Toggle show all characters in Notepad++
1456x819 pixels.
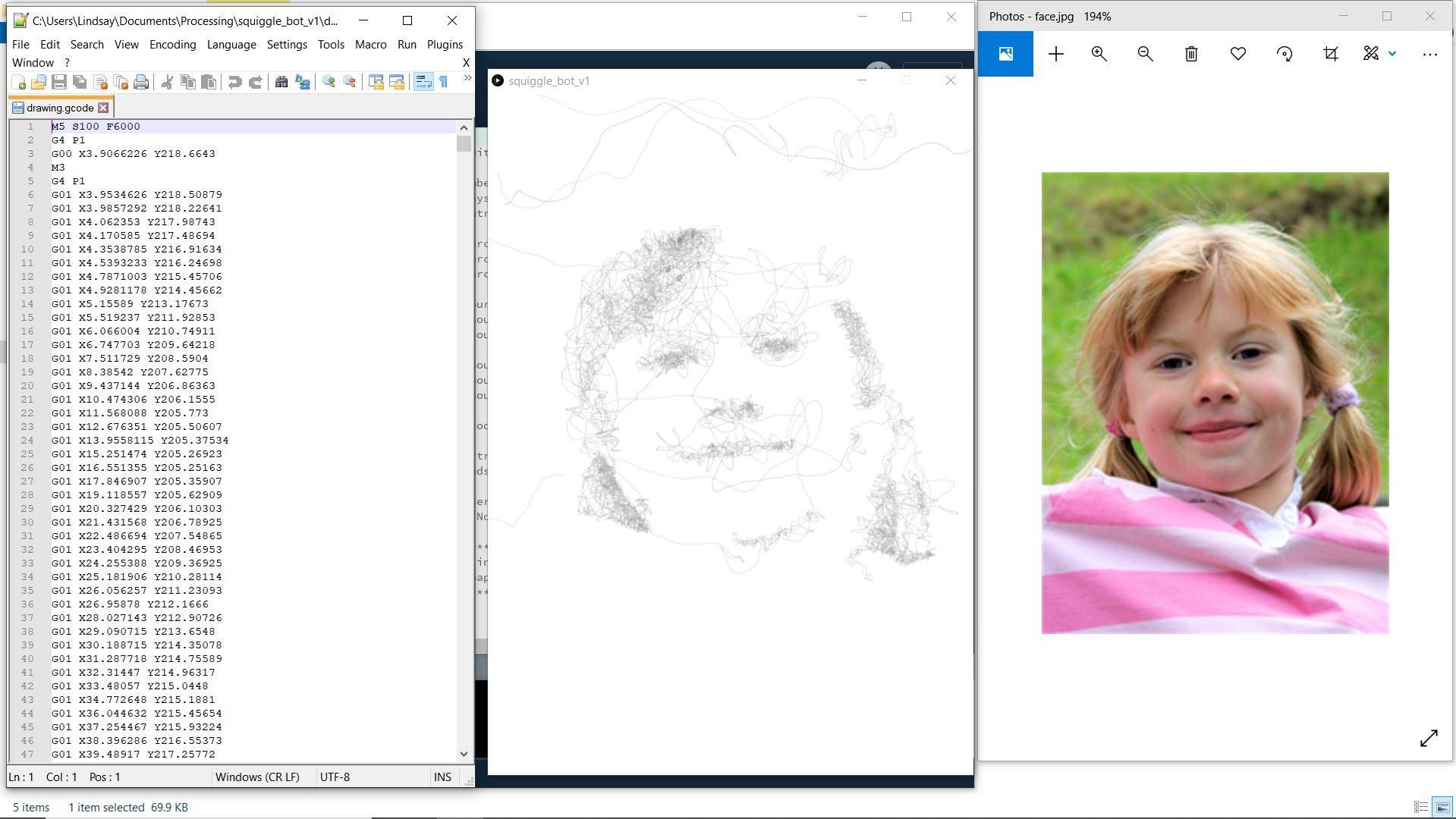pyautogui.click(x=443, y=81)
